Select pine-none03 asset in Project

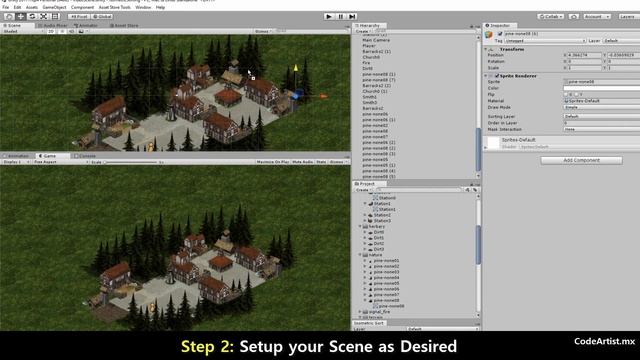(x=386, y=272)
